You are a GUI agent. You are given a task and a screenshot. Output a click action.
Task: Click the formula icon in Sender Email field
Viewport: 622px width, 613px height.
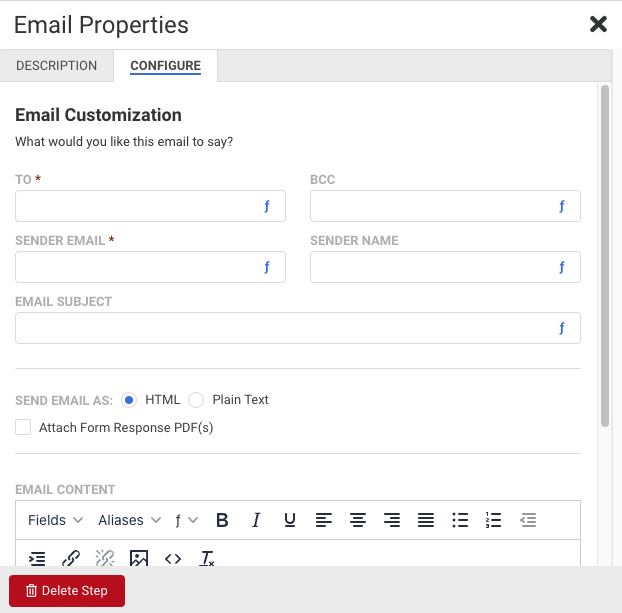click(x=267, y=267)
